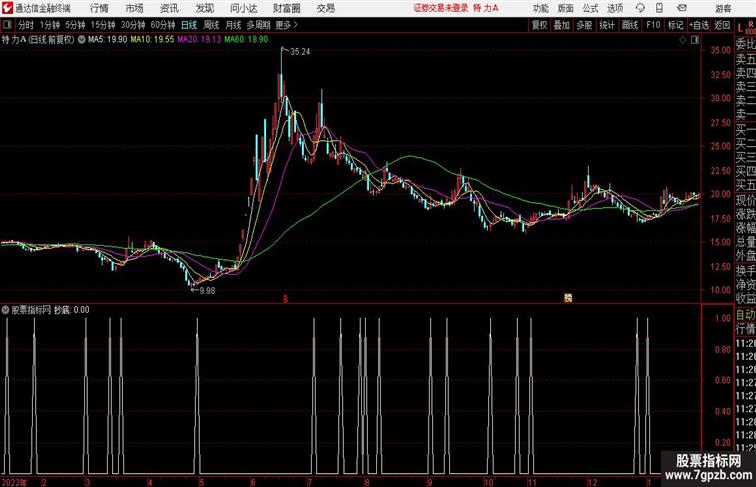Image resolution: width=756 pixels, height=487 pixels.
Task: Open the F10 company info button
Action: (653, 25)
